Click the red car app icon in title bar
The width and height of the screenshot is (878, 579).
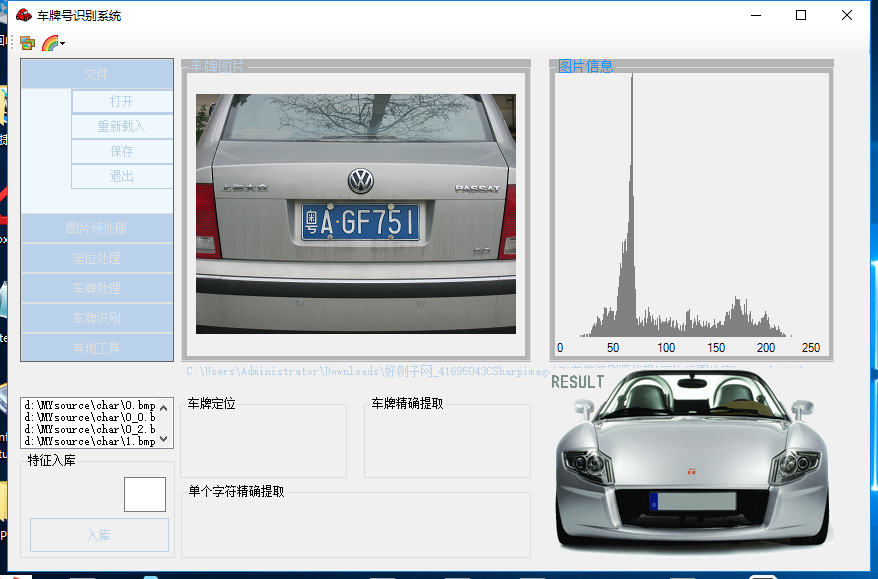pos(24,15)
